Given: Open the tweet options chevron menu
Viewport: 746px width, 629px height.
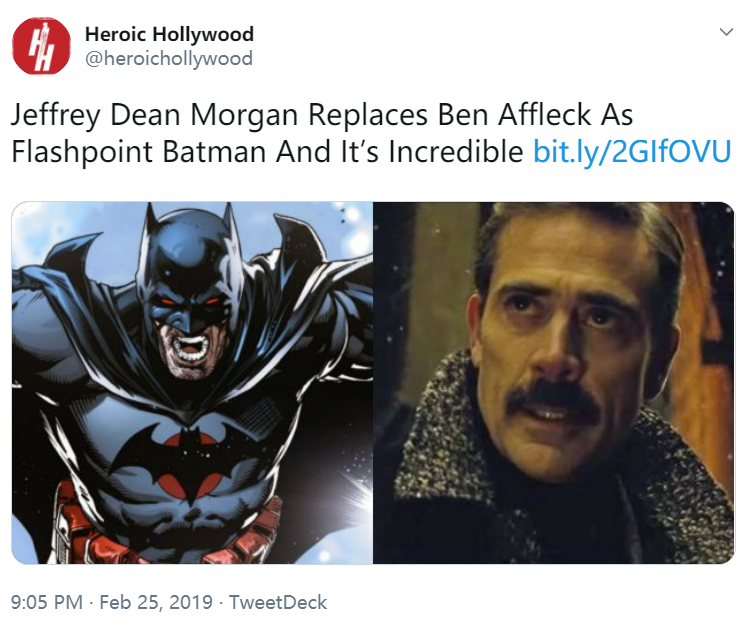Looking at the screenshot, I should click(726, 32).
